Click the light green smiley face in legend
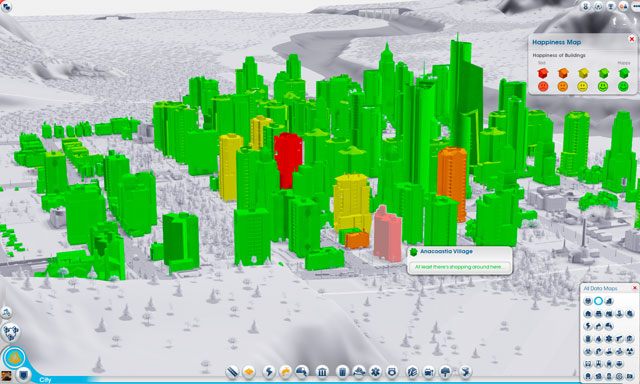640x384 pixels. (603, 87)
